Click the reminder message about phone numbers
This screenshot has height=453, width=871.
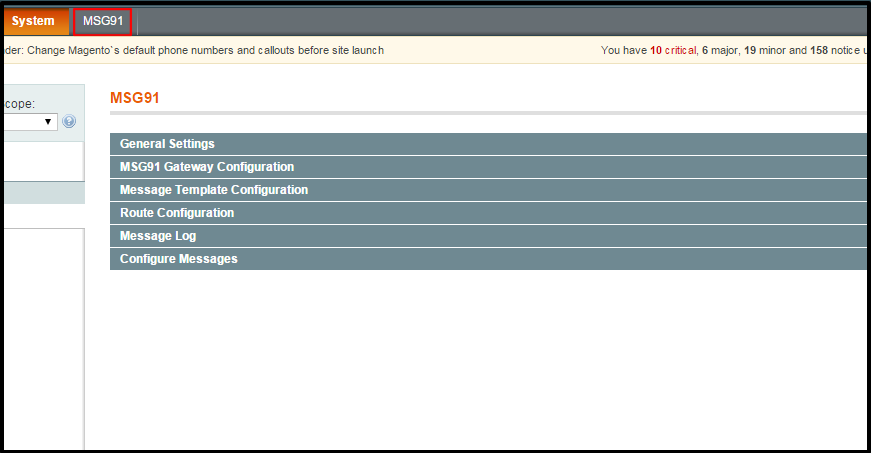(194, 51)
